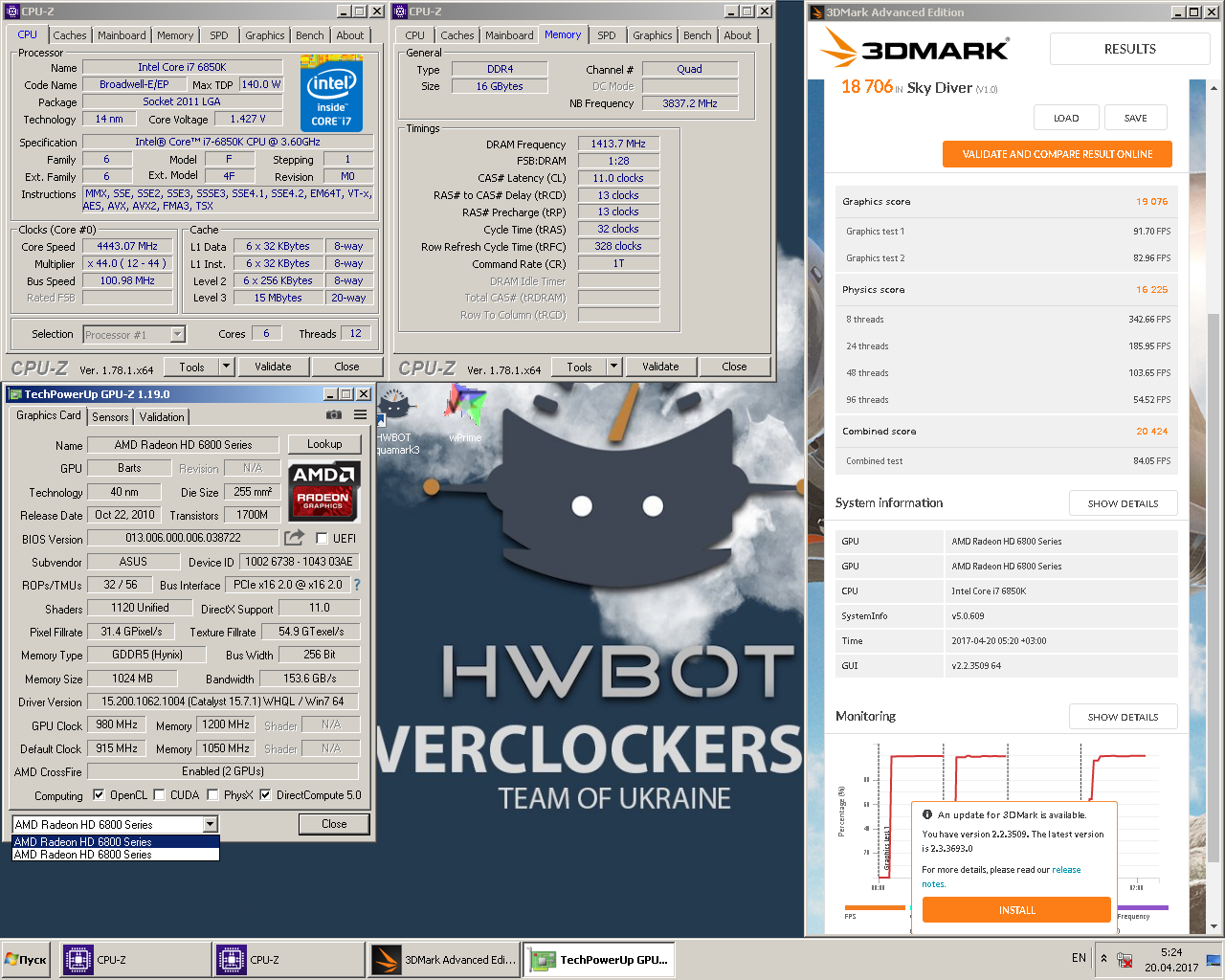Click the info icon in the 3DMark update notice
The height and width of the screenshot is (980, 1225).
click(927, 814)
